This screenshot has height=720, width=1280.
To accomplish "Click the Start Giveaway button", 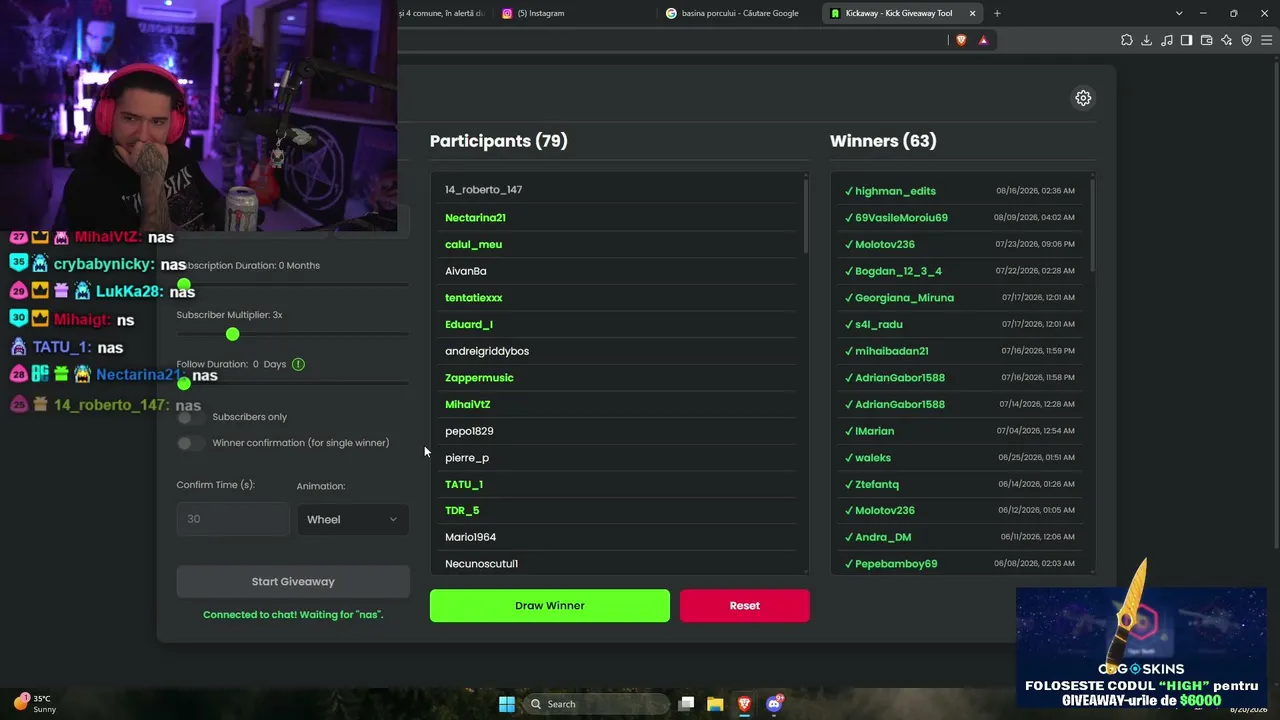I will (x=293, y=581).
